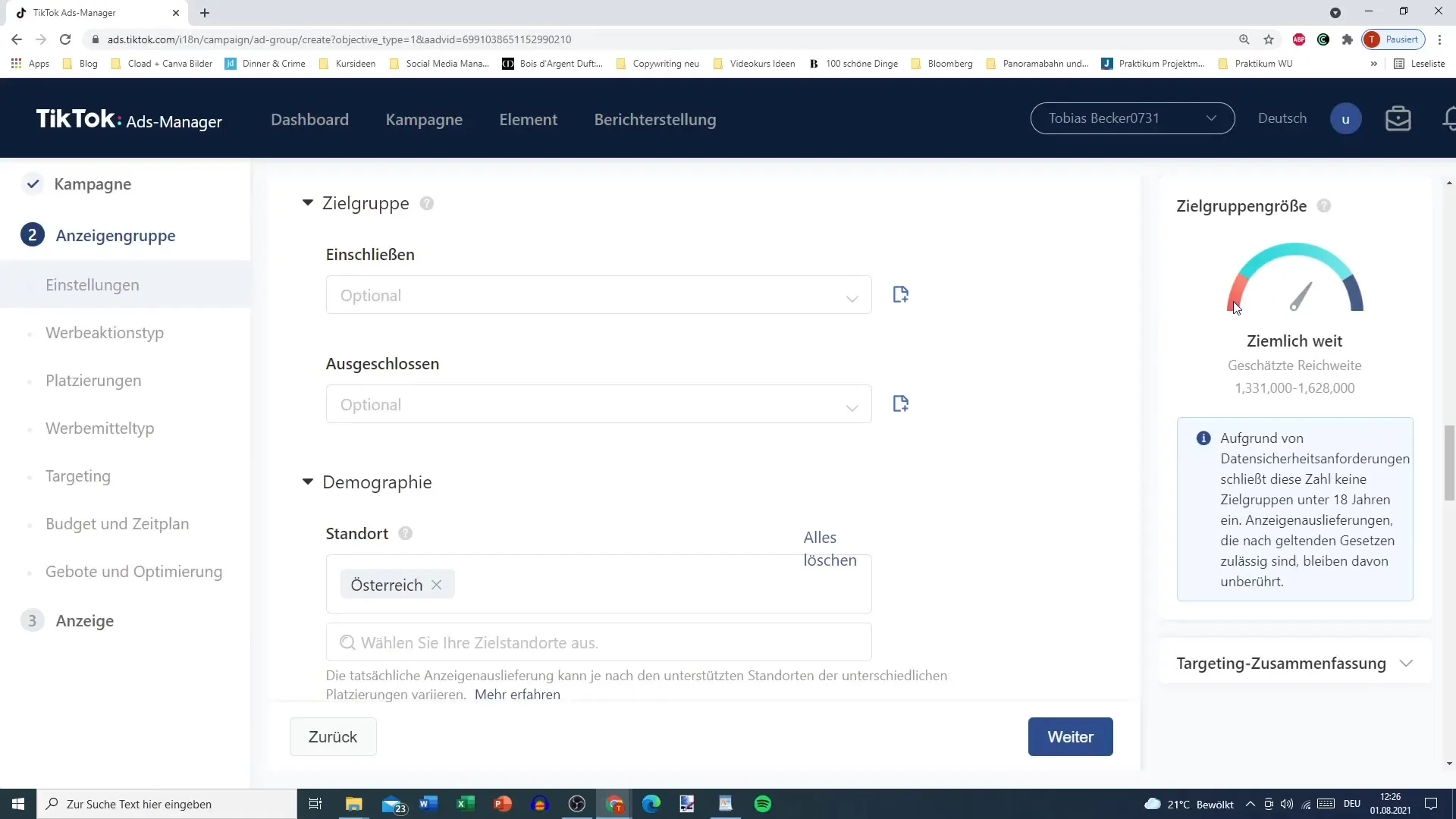The height and width of the screenshot is (819, 1456).
Task: Click the info icon next to Standort label
Action: coord(405,533)
